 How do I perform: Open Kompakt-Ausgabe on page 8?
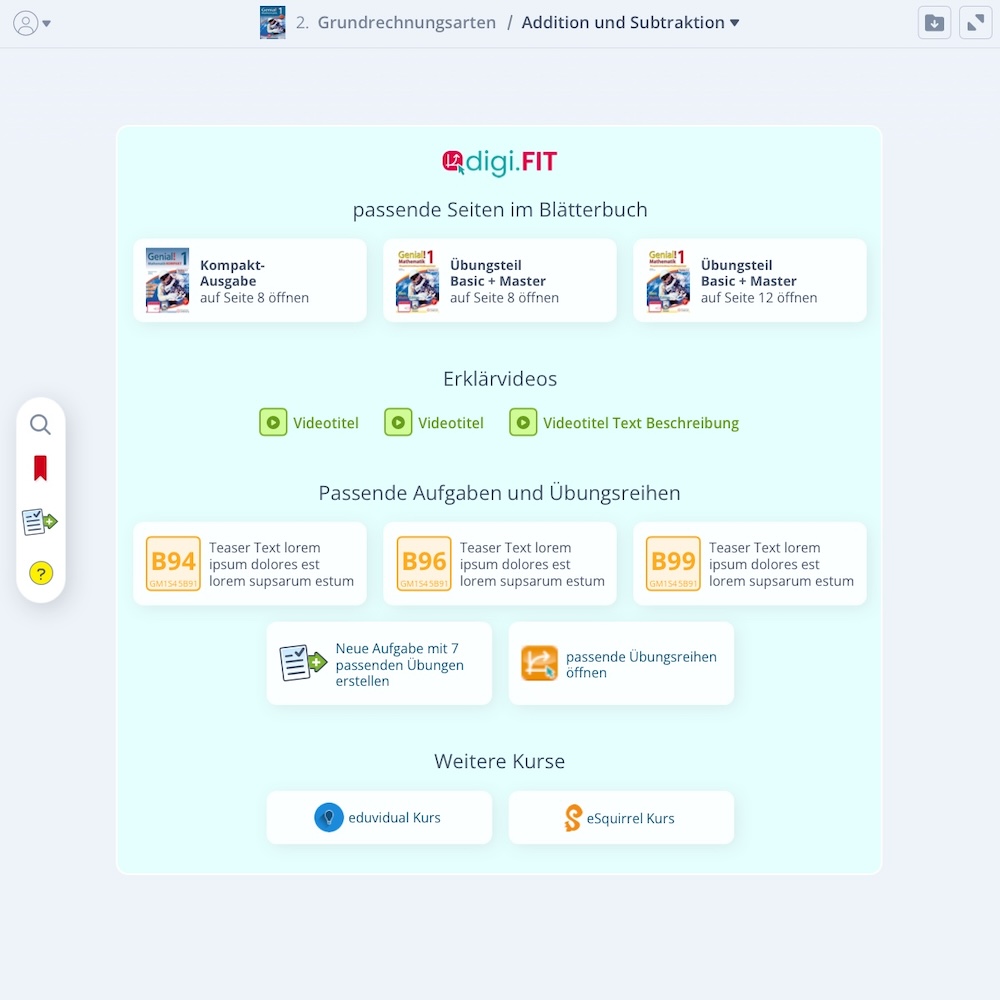click(x=249, y=280)
